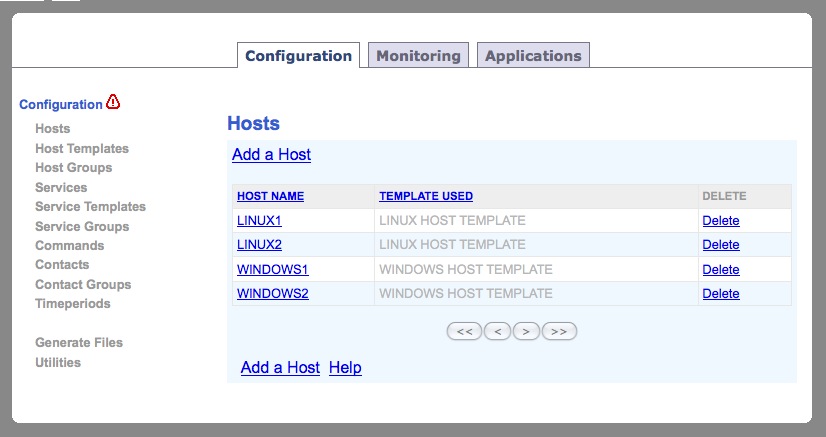Click WINDOWS HOST TEMPLATE in WINDOWS2 row
The width and height of the screenshot is (826, 437).
point(466,294)
